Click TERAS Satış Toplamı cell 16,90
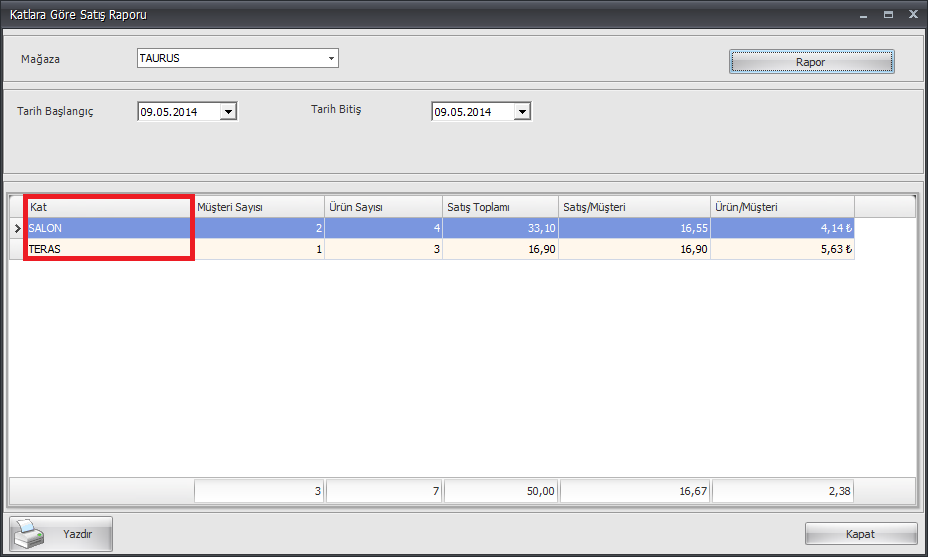The image size is (928, 557). pyautogui.click(x=501, y=249)
